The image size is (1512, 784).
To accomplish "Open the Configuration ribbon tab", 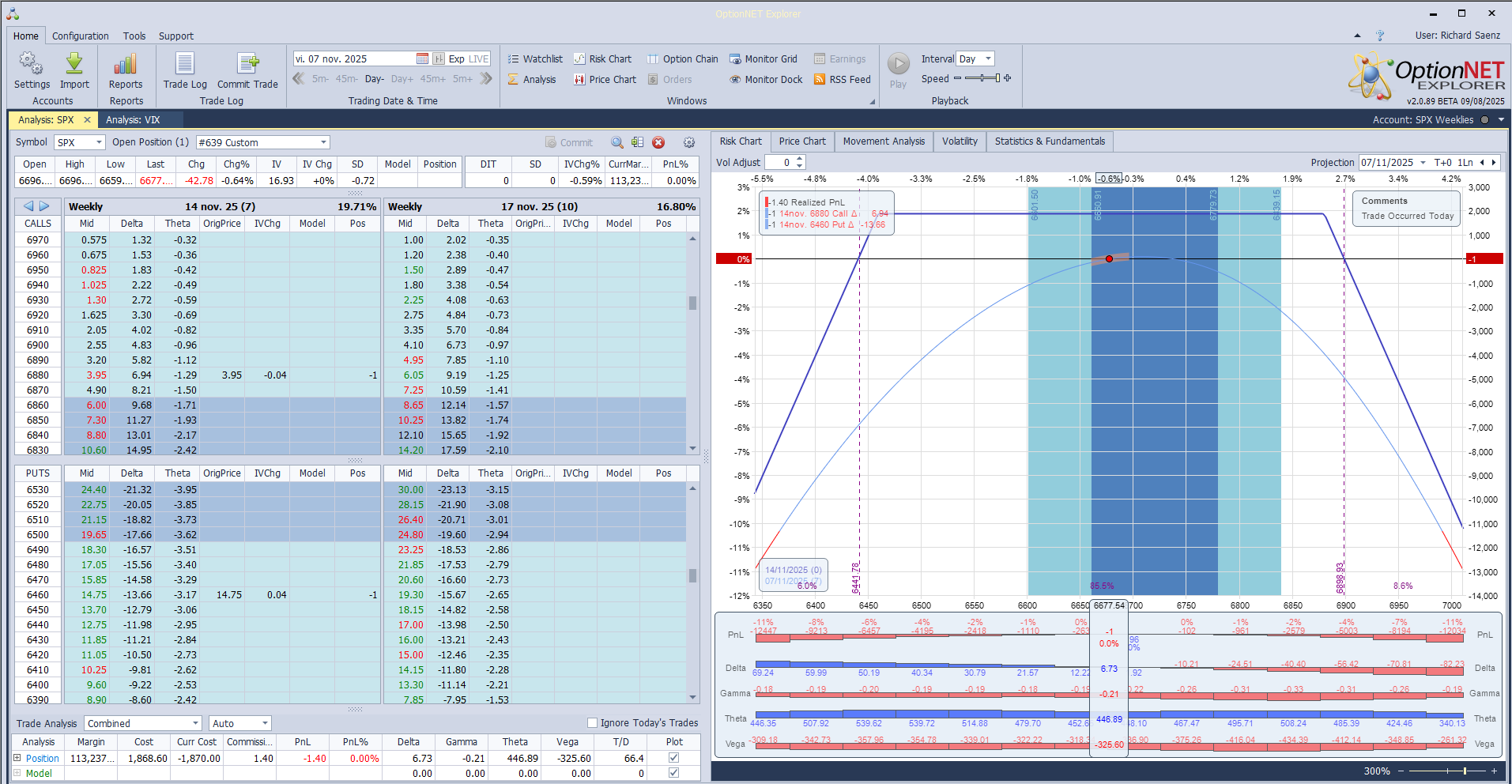I will pos(81,36).
